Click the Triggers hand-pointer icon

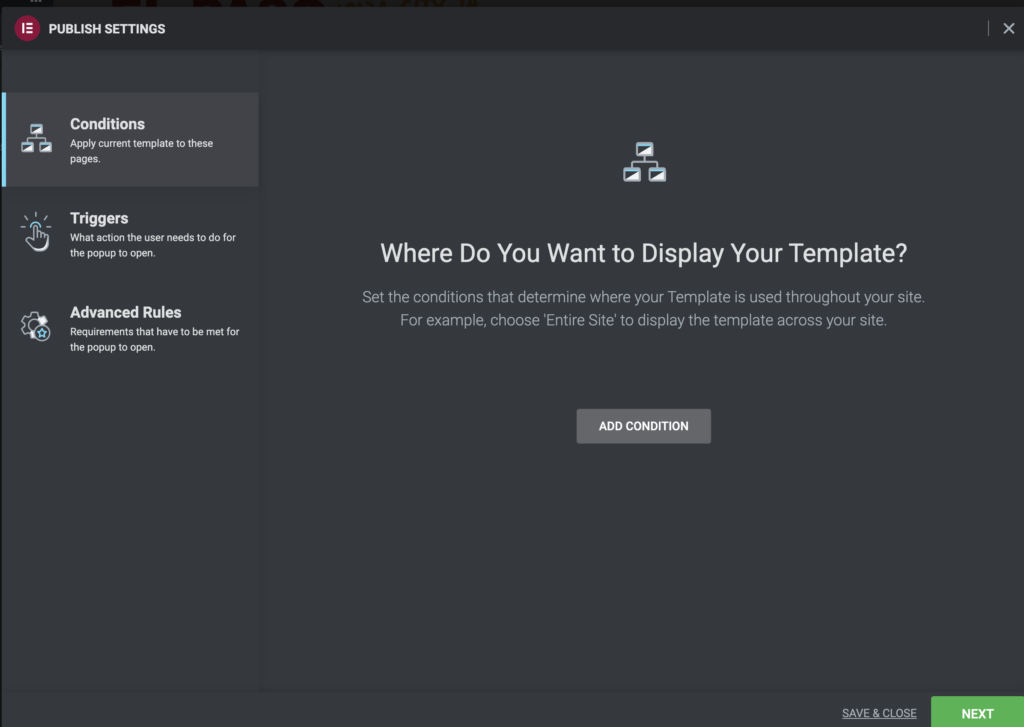coord(36,232)
